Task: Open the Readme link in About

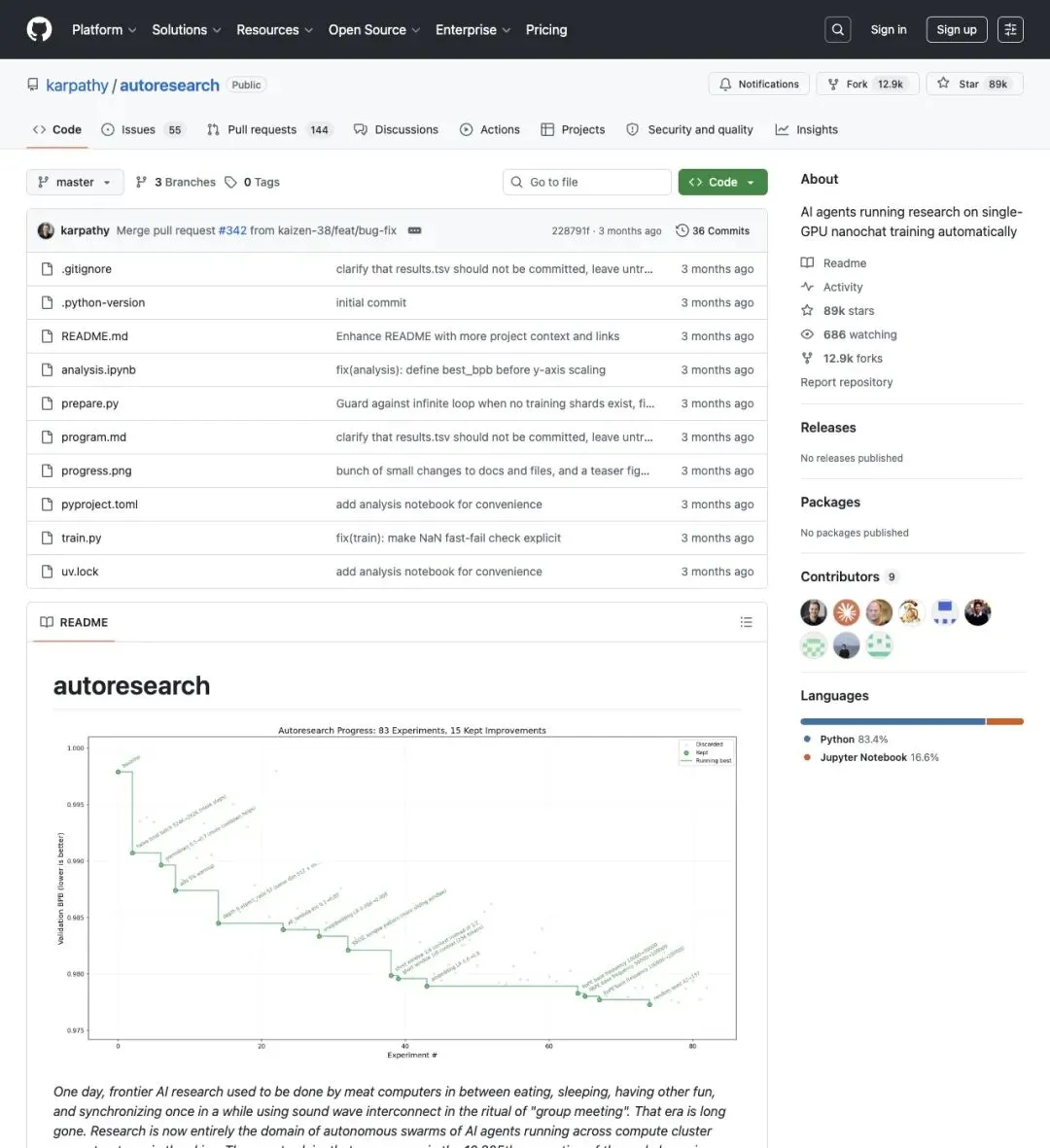Action: [833, 263]
